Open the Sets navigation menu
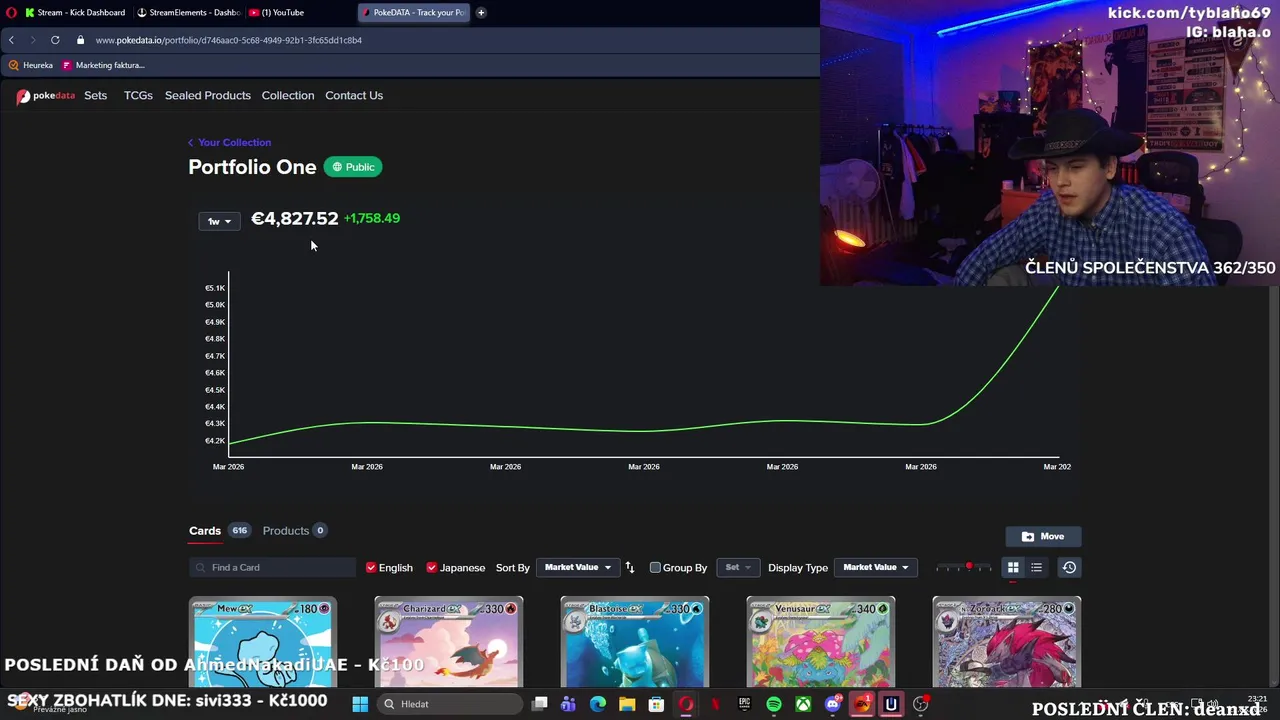Image resolution: width=1280 pixels, height=720 pixels. [96, 95]
